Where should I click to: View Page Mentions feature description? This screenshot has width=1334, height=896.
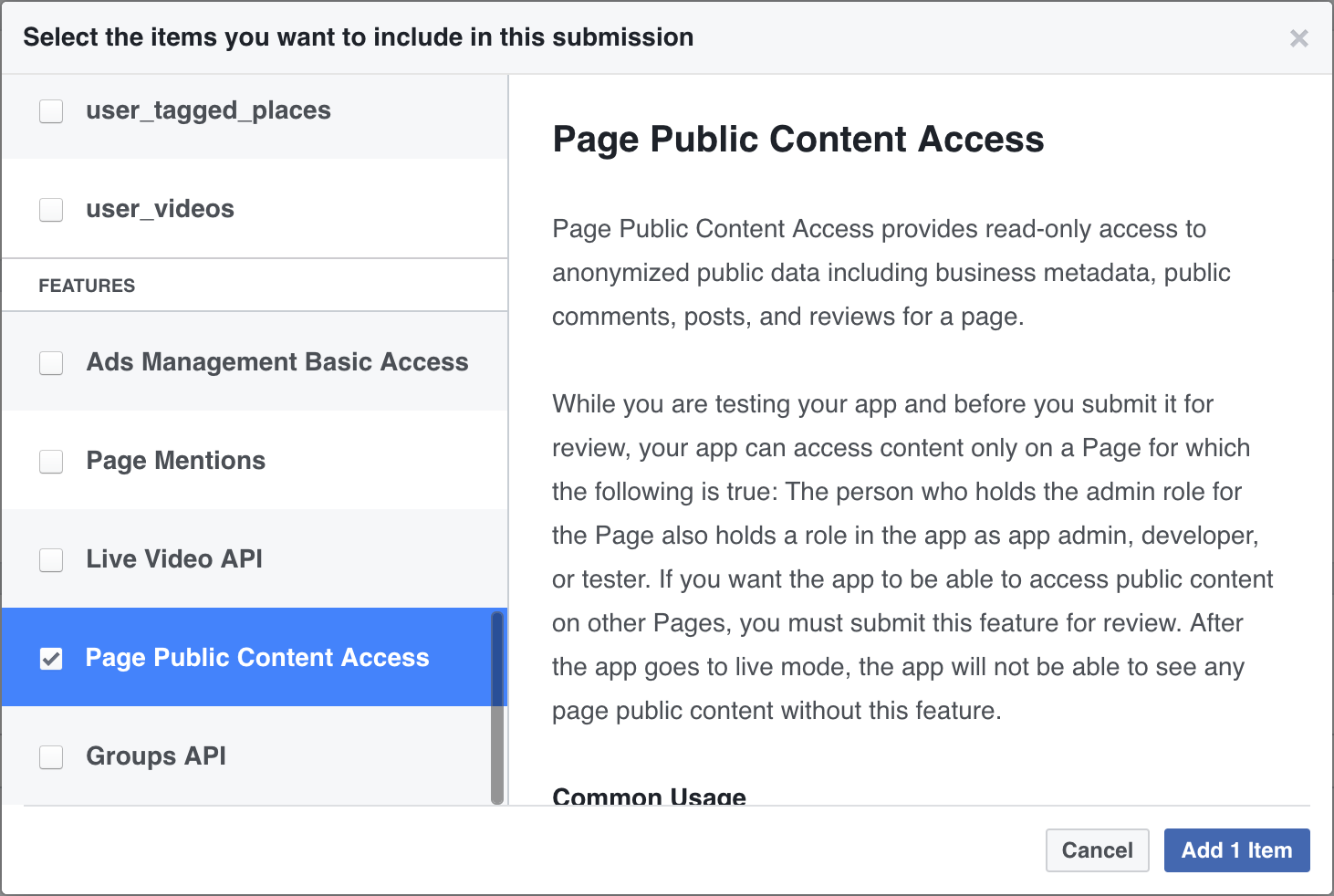[x=175, y=462]
